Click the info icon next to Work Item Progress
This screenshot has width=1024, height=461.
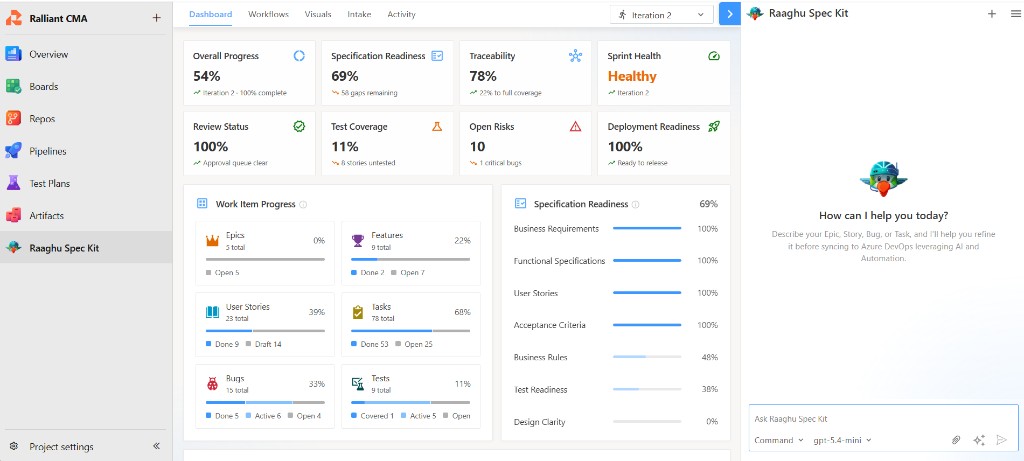coord(303,204)
